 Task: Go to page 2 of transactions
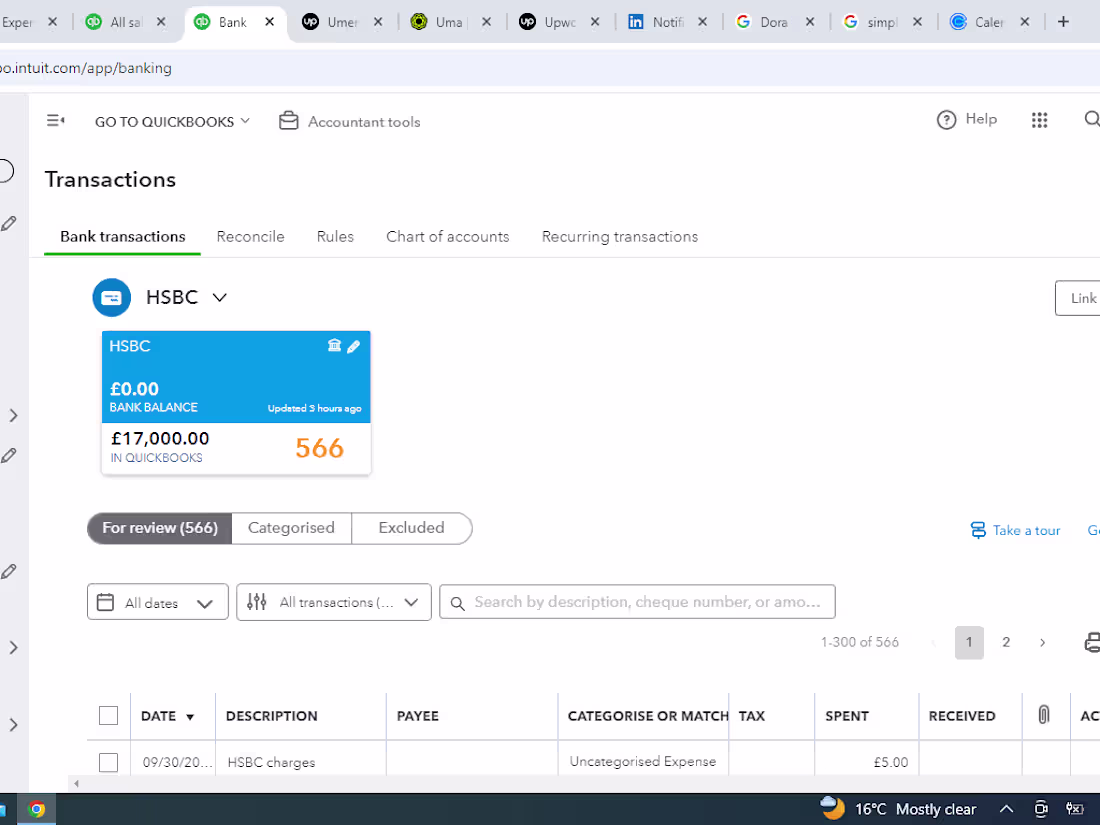click(1006, 642)
